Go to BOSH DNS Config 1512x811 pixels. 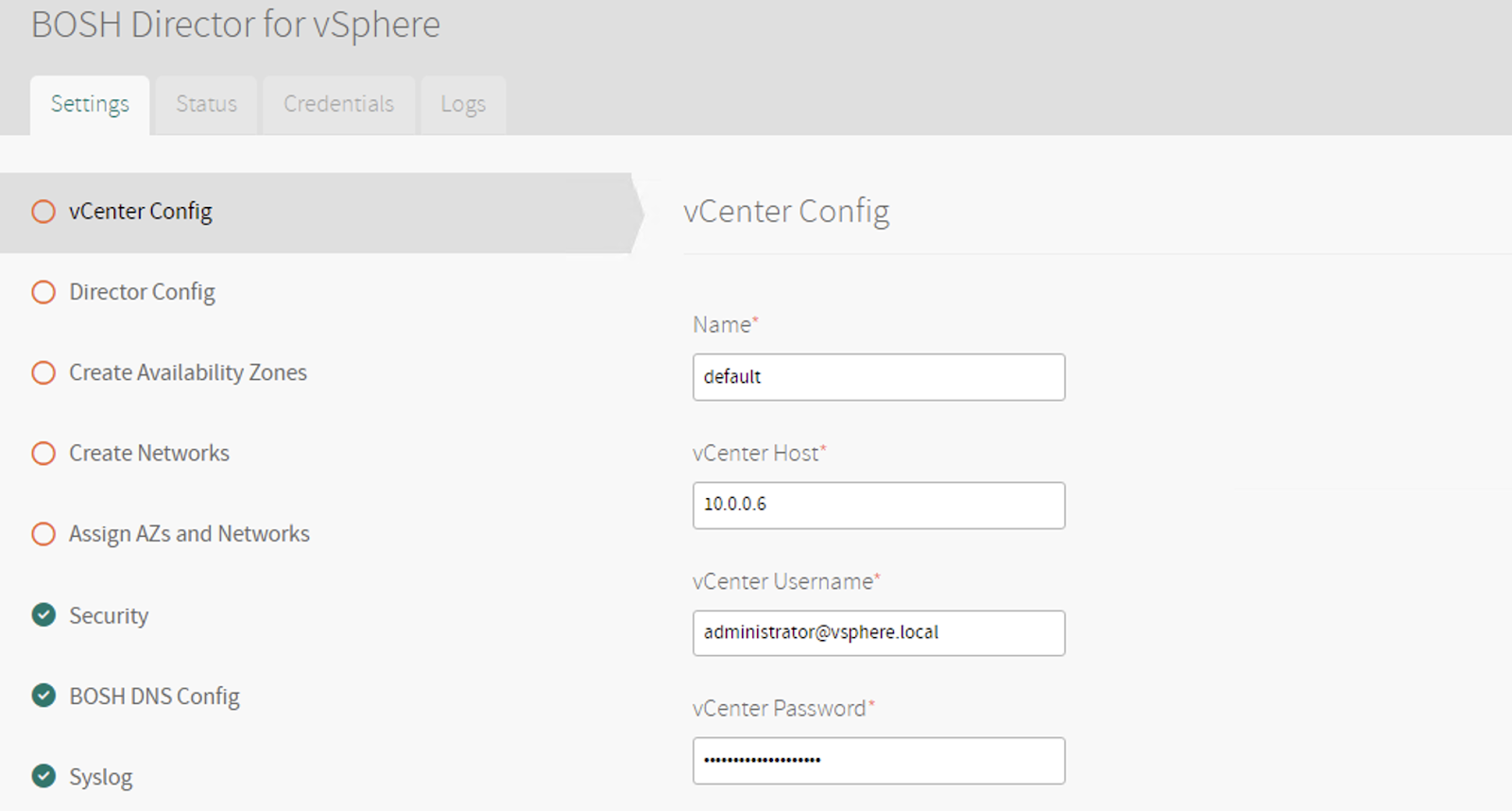click(x=154, y=697)
